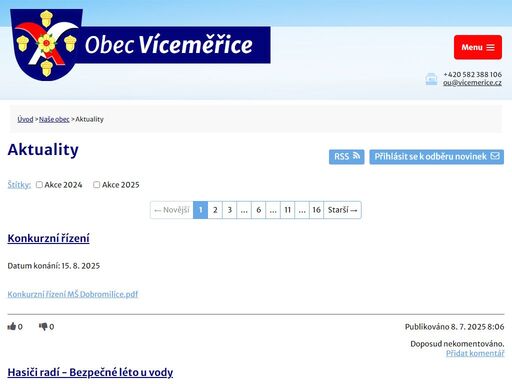This screenshot has width=512, height=384.
Task: Click the Aktuality page heading
Action: (43, 150)
